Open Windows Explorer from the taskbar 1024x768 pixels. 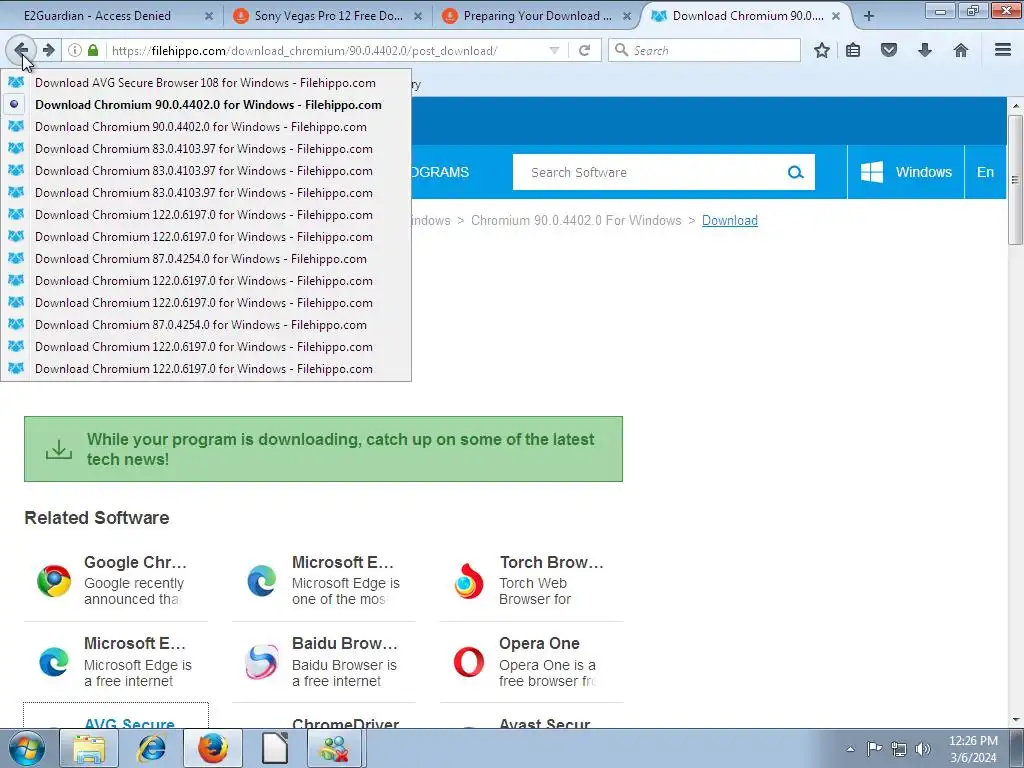(x=89, y=748)
